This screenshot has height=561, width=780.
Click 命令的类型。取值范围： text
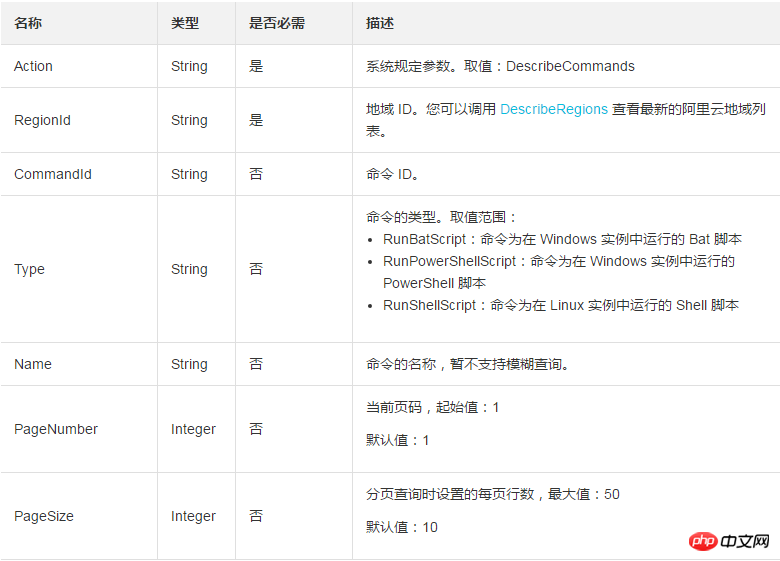coord(442,217)
